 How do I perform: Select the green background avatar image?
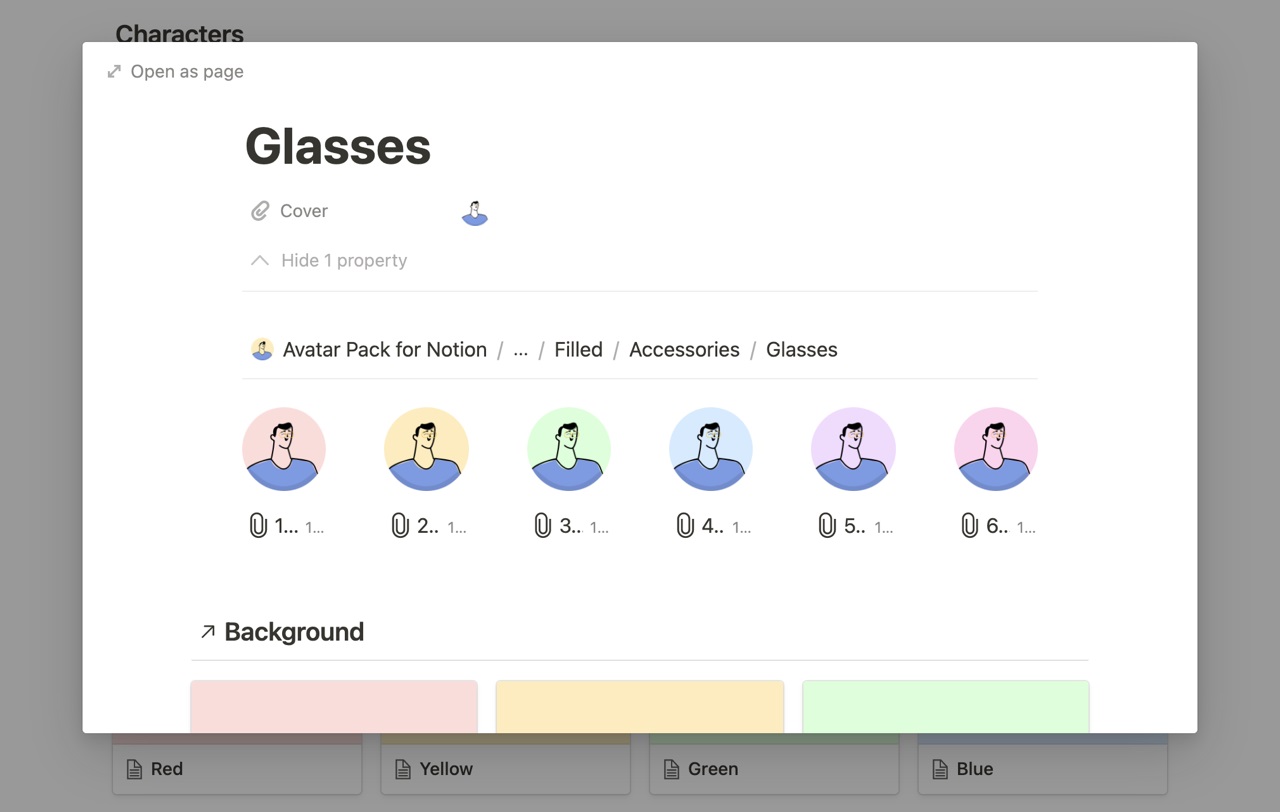(x=569, y=449)
